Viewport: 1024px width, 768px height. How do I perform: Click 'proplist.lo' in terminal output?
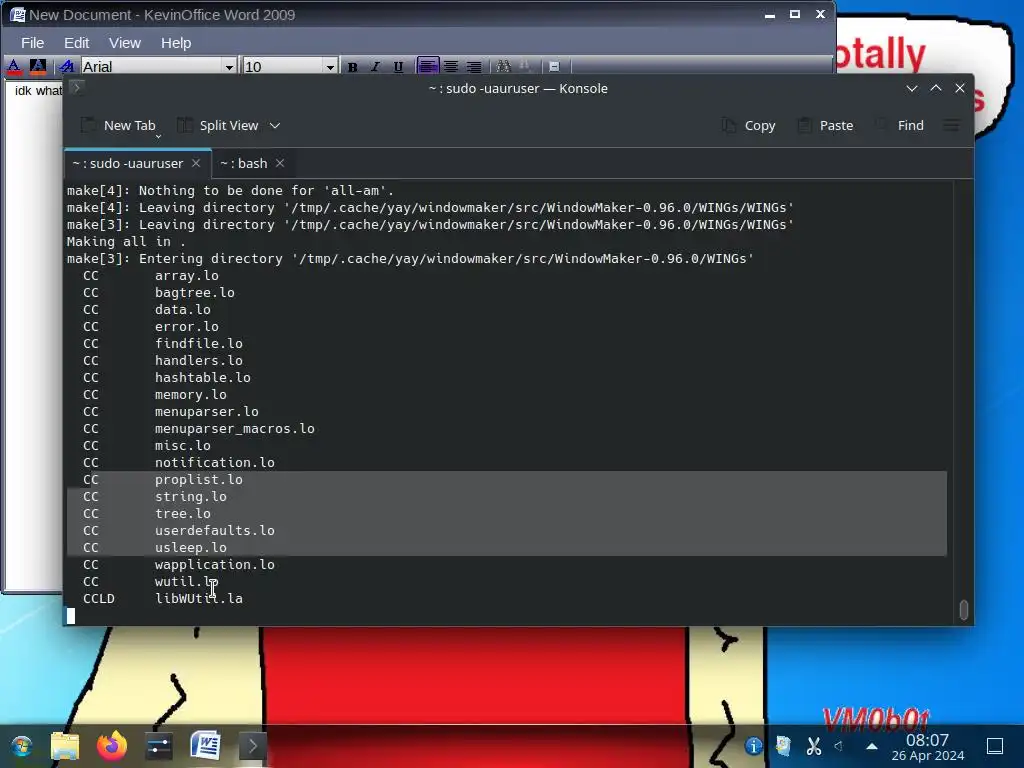coord(199,479)
